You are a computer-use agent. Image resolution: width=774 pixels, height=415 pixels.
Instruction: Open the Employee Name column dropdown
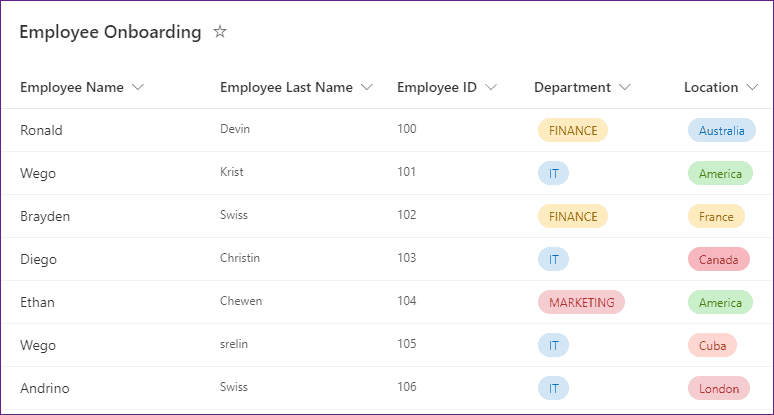tap(138, 88)
